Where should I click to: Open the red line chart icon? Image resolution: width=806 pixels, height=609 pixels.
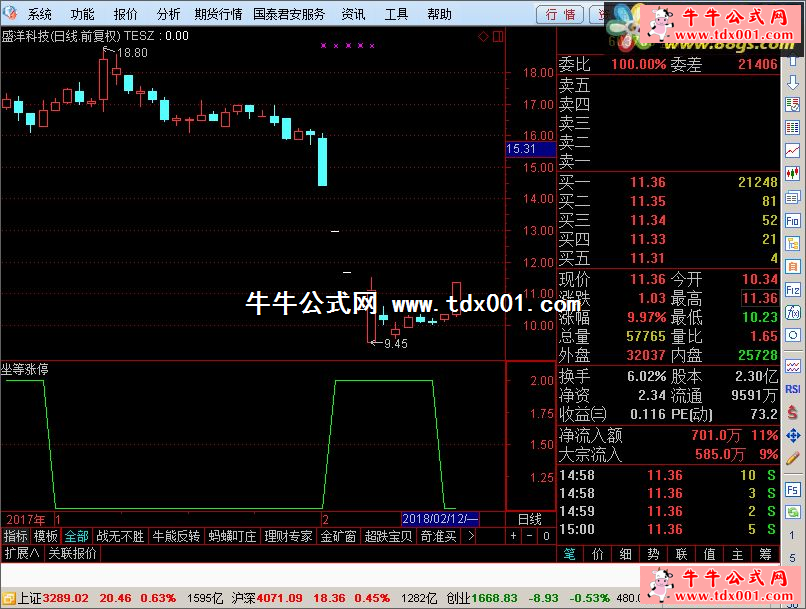pos(793,150)
